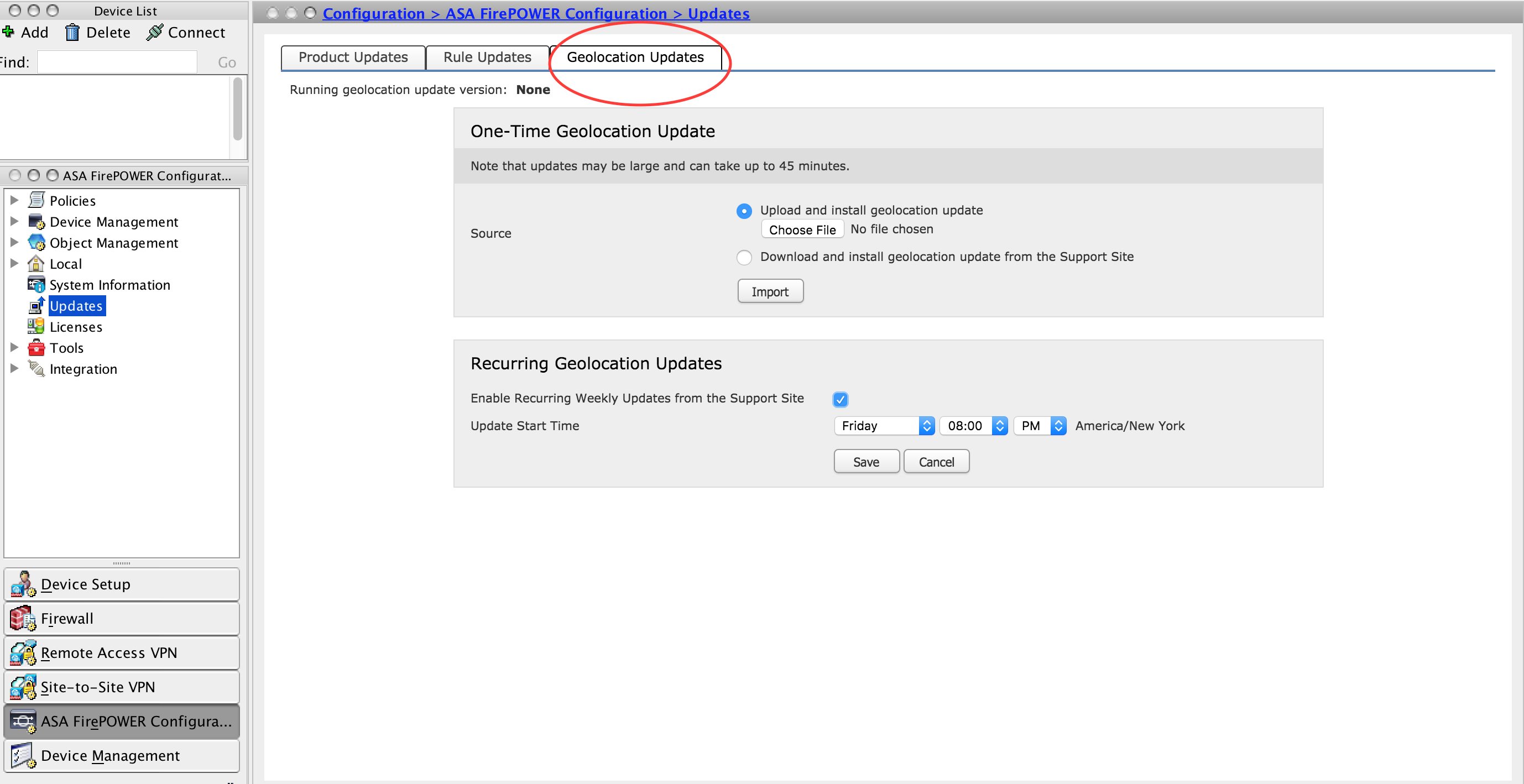Viewport: 1524px width, 784px height.
Task: Click the System Information icon
Action: tap(36, 284)
